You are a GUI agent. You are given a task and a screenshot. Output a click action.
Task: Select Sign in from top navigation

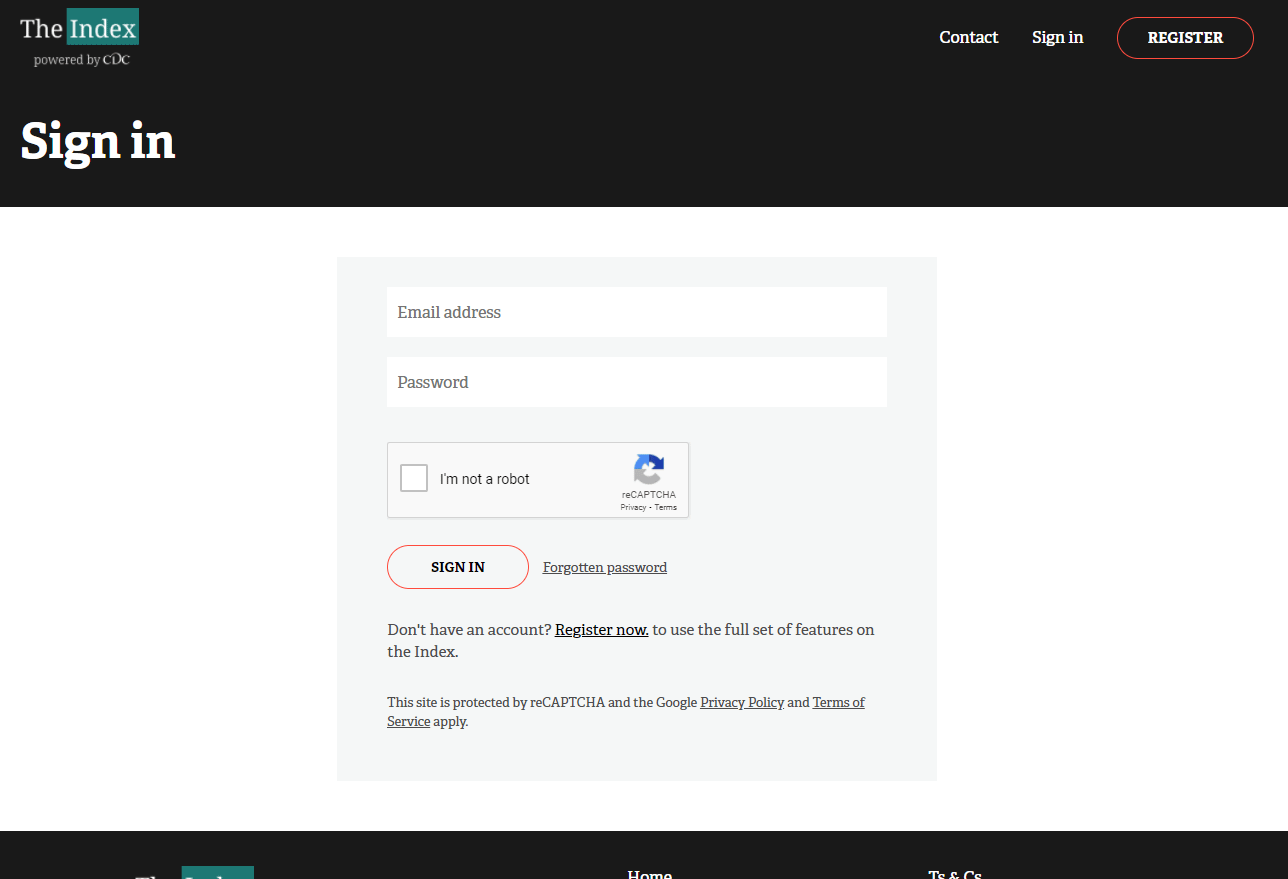point(1057,38)
